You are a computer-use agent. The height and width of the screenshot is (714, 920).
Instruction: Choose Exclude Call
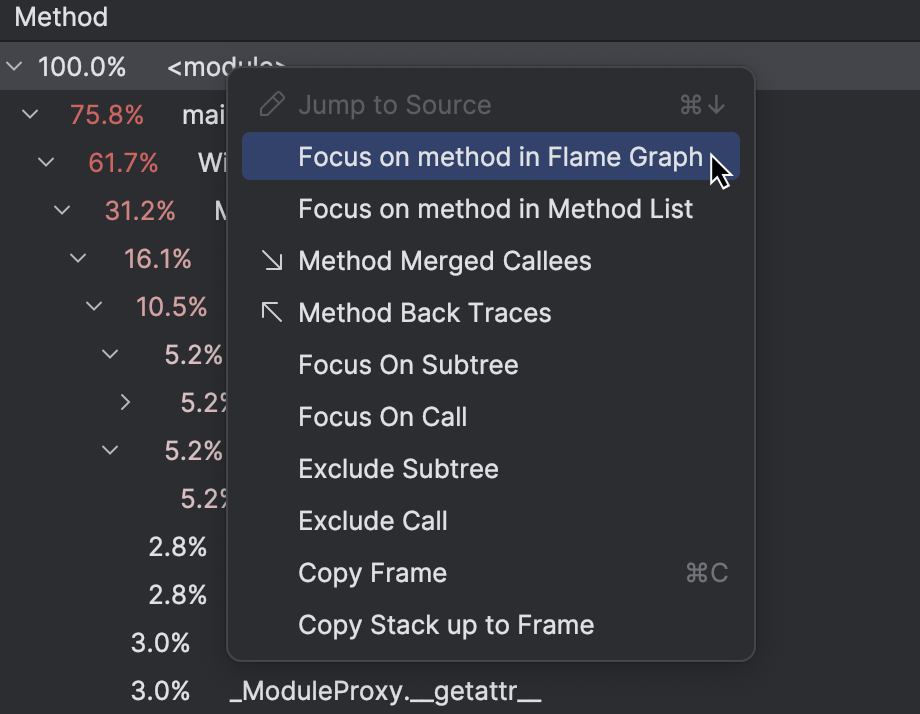click(373, 520)
